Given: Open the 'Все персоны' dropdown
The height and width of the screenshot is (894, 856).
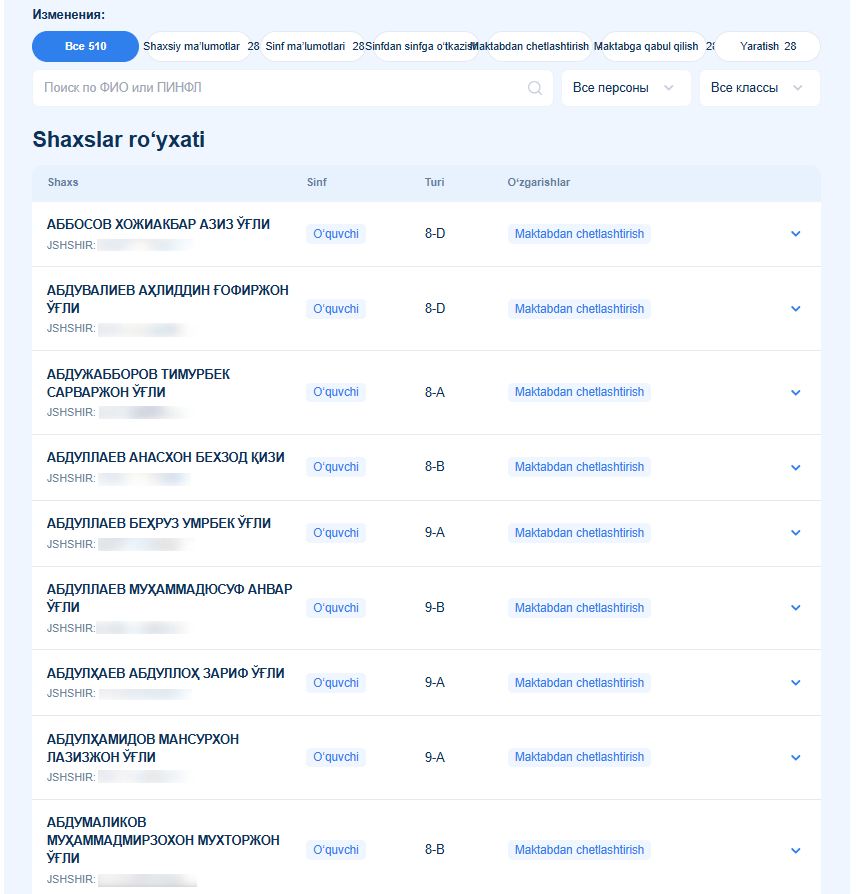Looking at the screenshot, I should 626,88.
